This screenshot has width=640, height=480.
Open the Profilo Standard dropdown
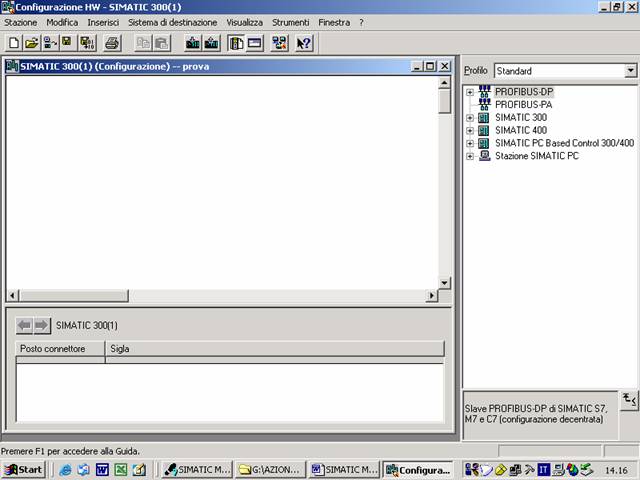click(x=630, y=71)
